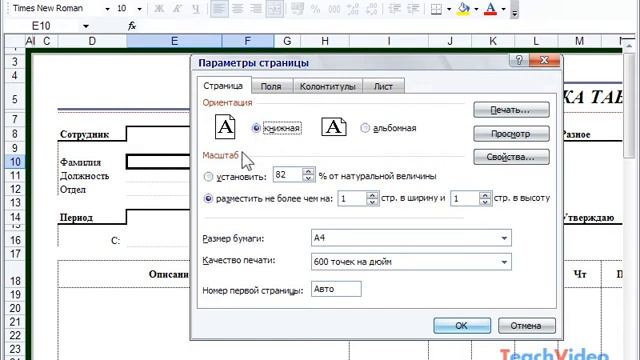
Task: Click the fx insert function icon
Action: pos(132,26)
